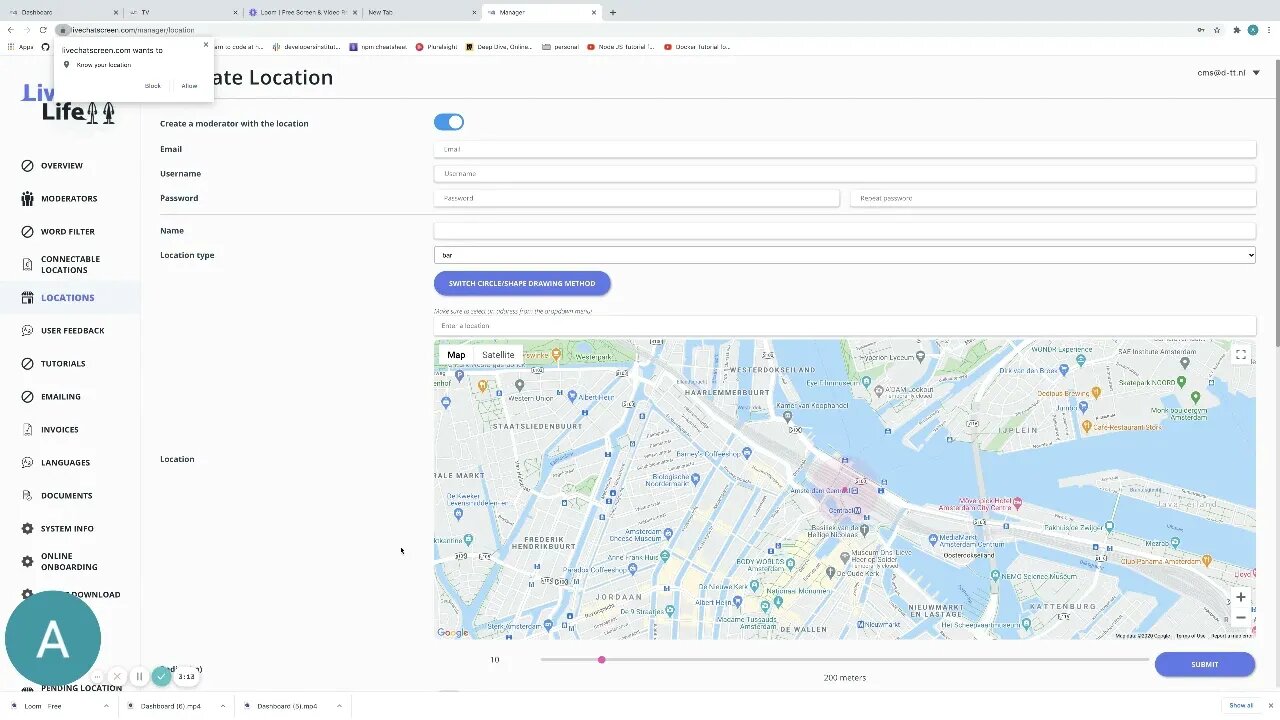This screenshot has height=720, width=1280.
Task: Click the Invoices document icon
Action: click(x=27, y=430)
